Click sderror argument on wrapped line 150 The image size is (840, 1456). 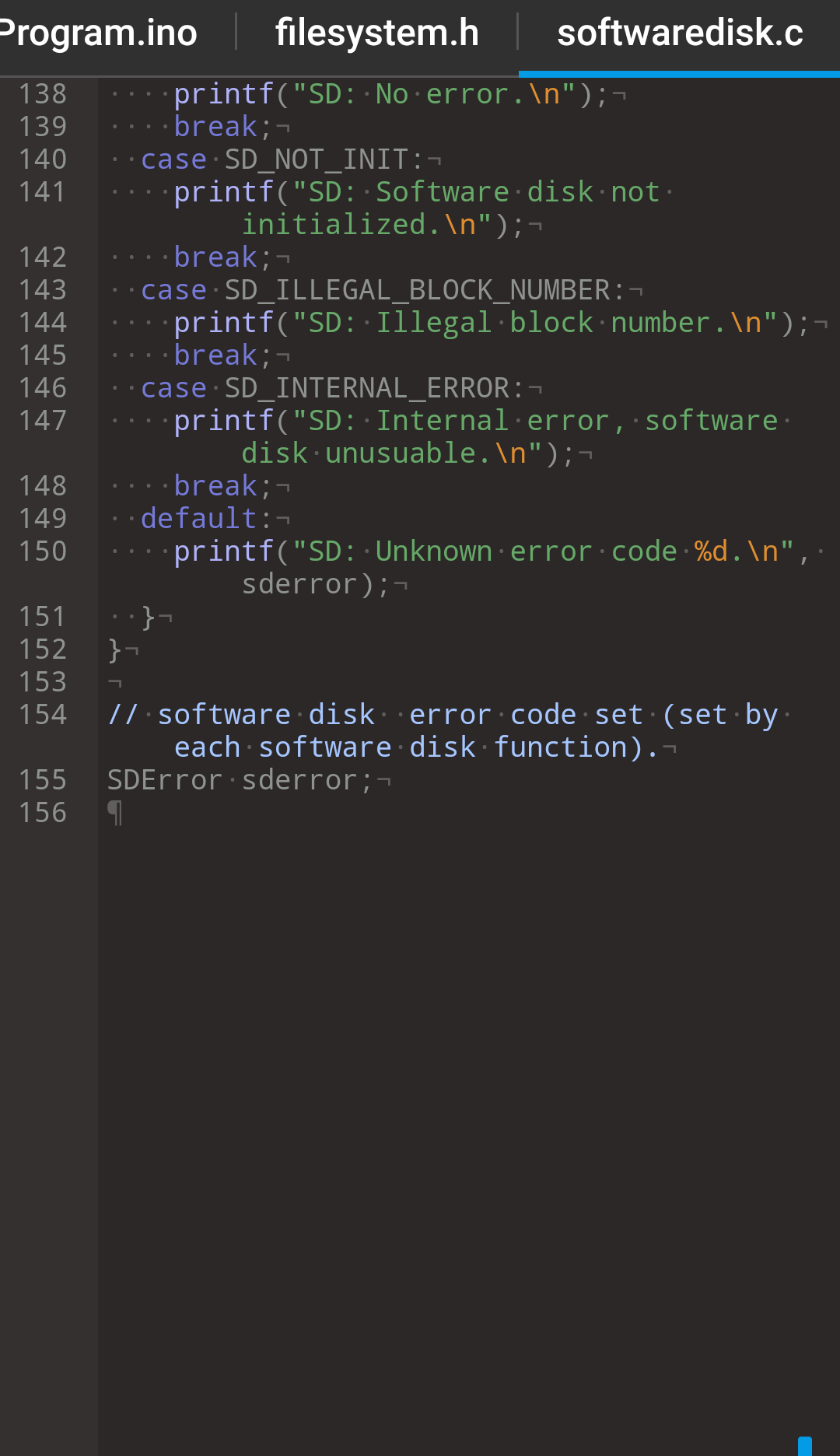point(299,584)
